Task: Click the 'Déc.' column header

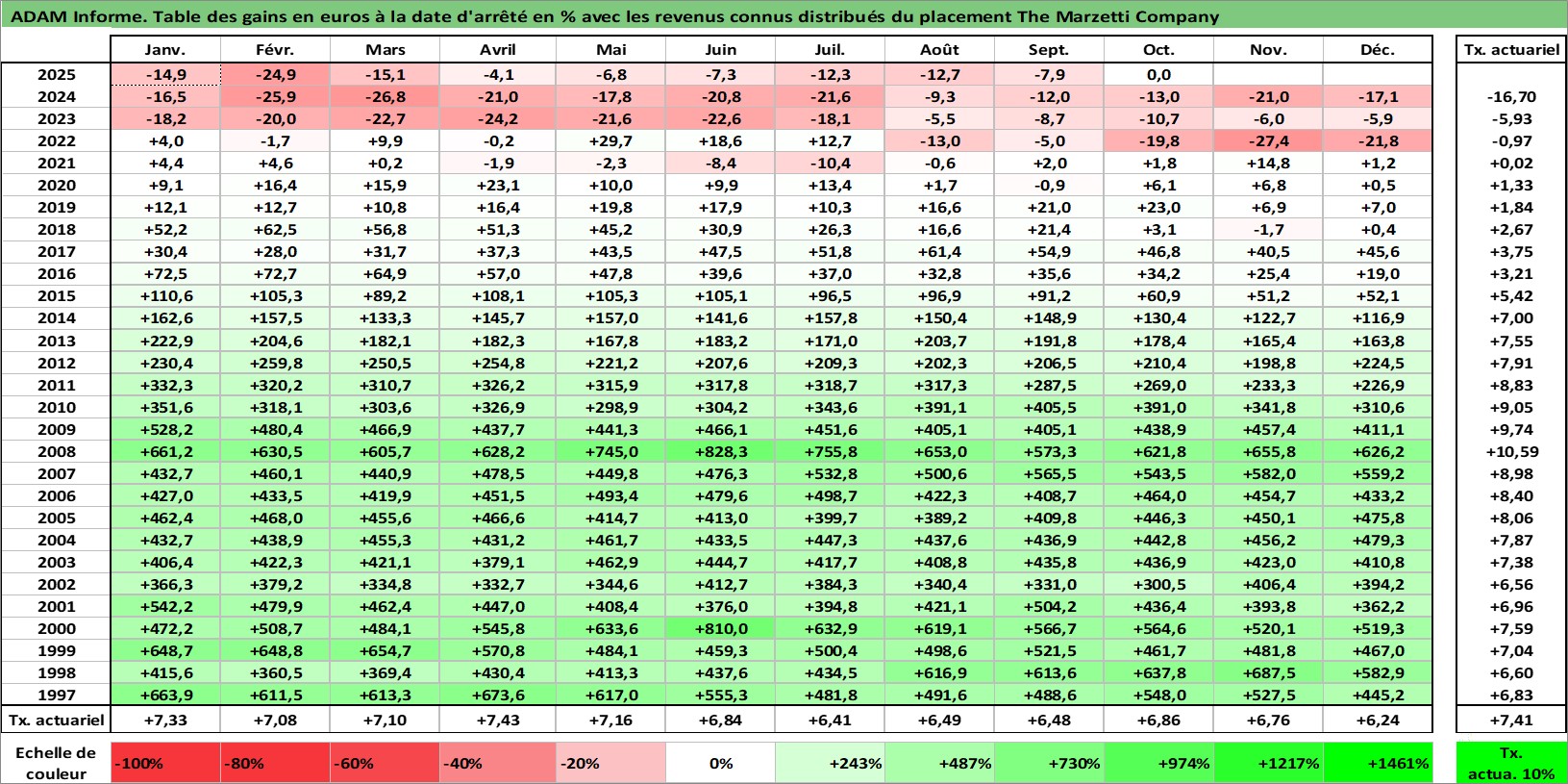Action: (1378, 50)
